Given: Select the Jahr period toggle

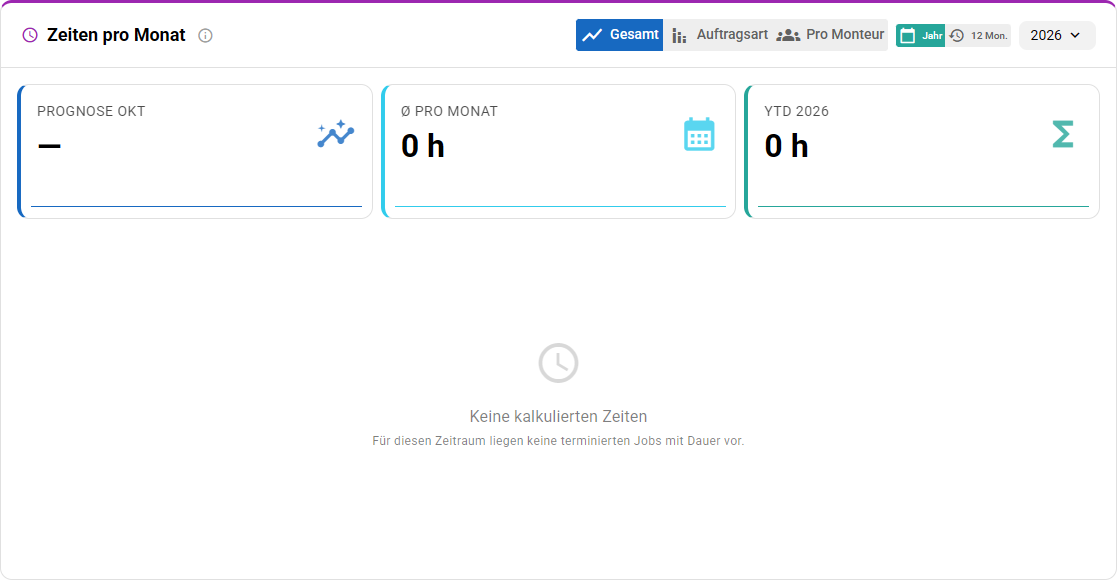Looking at the screenshot, I should 920,36.
